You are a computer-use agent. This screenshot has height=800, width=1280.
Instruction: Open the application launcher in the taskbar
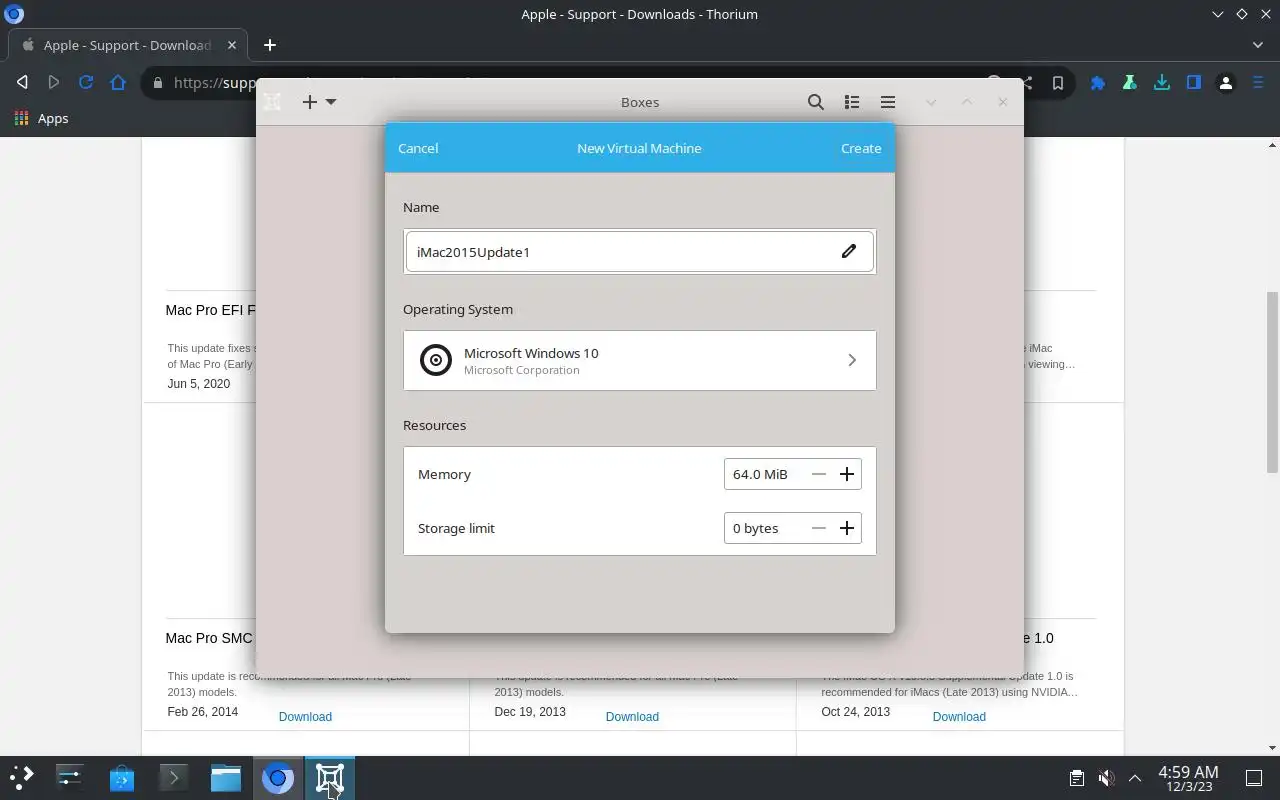click(x=22, y=777)
